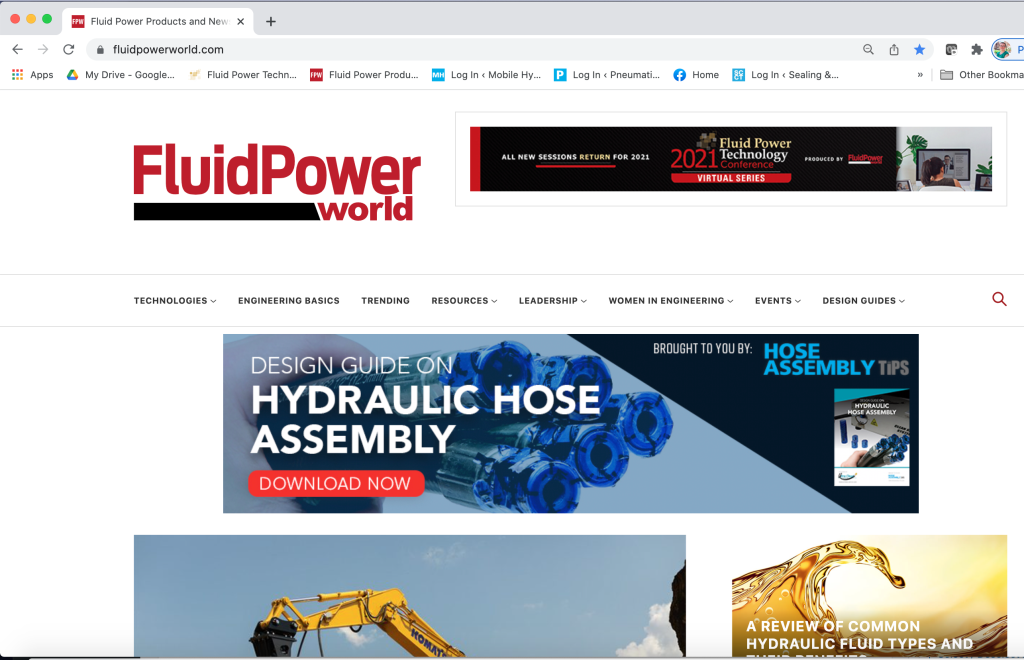Image resolution: width=1024 pixels, height=660 pixels.
Task: Open the Fluid Power Techn... bookmark
Action: point(242,74)
